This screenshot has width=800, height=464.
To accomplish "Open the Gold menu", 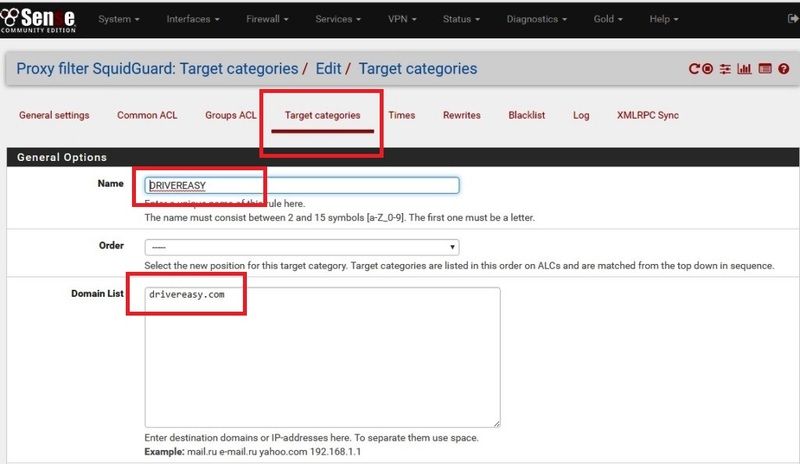I will tap(608, 19).
